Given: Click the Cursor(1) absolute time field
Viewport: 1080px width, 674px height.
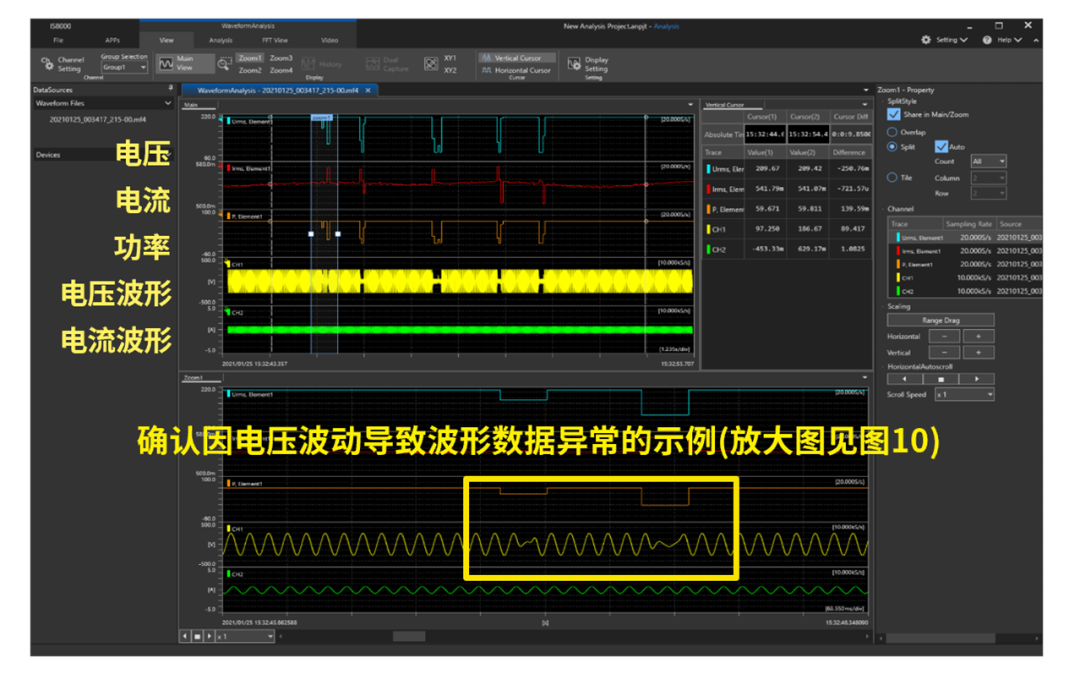Looking at the screenshot, I should point(765,134).
